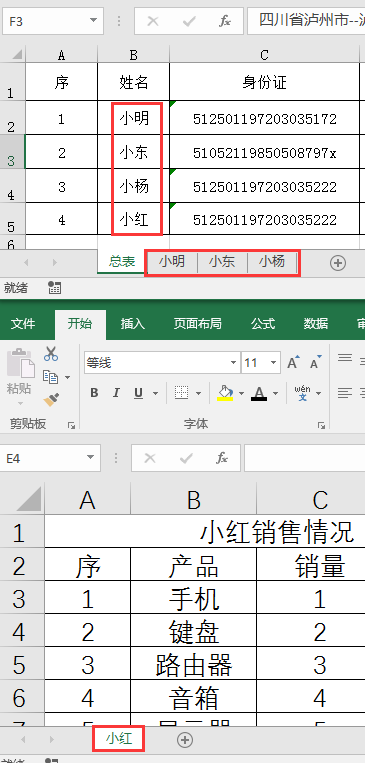Click fx insert function beside E4 box
The height and width of the screenshot is (763, 365).
[x=222, y=458]
